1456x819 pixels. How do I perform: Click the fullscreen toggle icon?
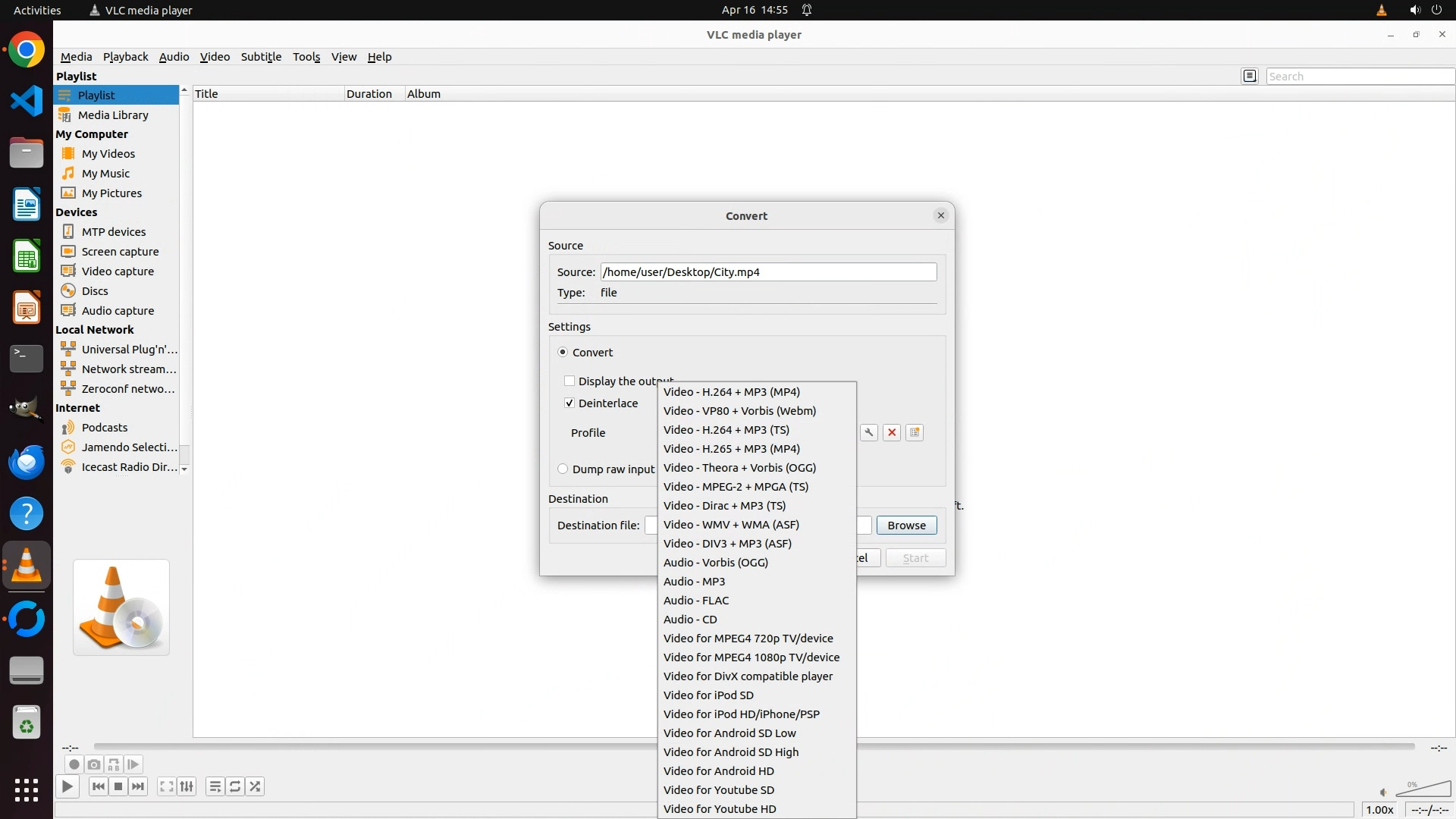pos(166,786)
